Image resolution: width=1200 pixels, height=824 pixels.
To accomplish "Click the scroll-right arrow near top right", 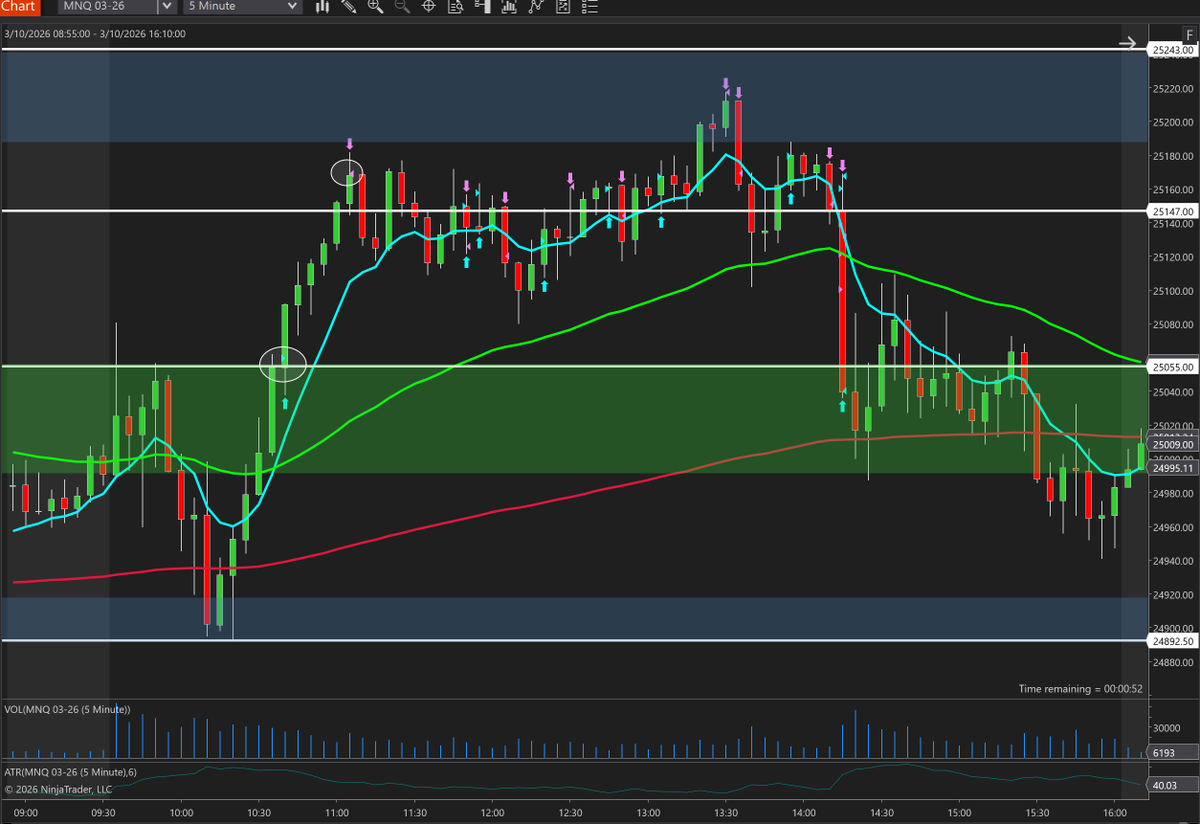I will tap(1127, 43).
